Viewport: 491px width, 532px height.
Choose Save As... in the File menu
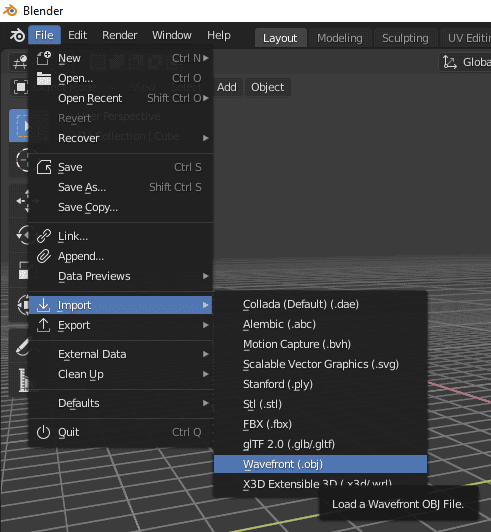coord(120,187)
